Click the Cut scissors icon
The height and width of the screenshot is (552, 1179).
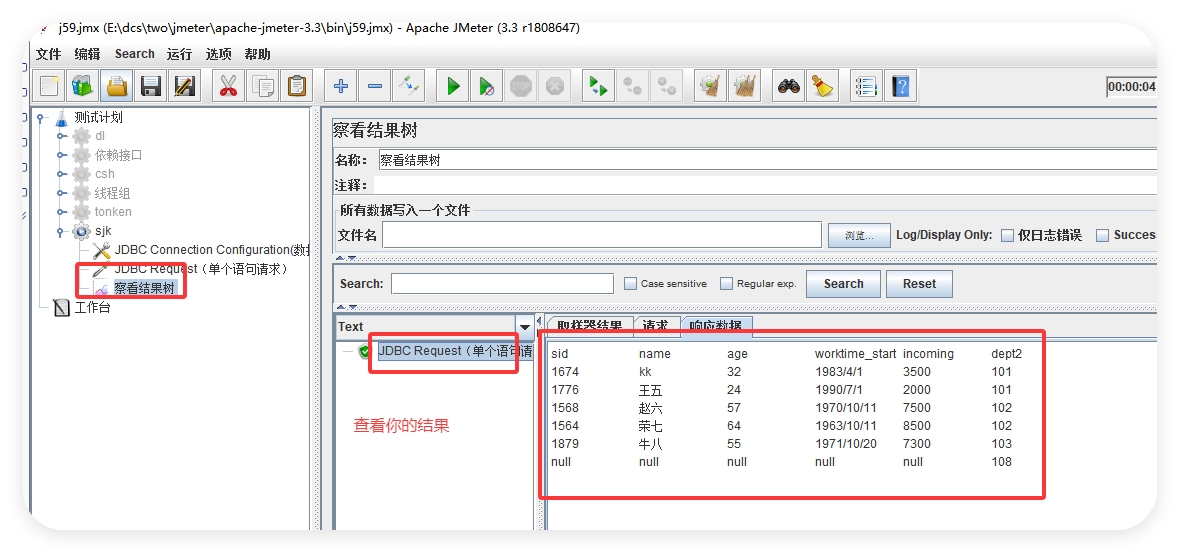coord(229,86)
